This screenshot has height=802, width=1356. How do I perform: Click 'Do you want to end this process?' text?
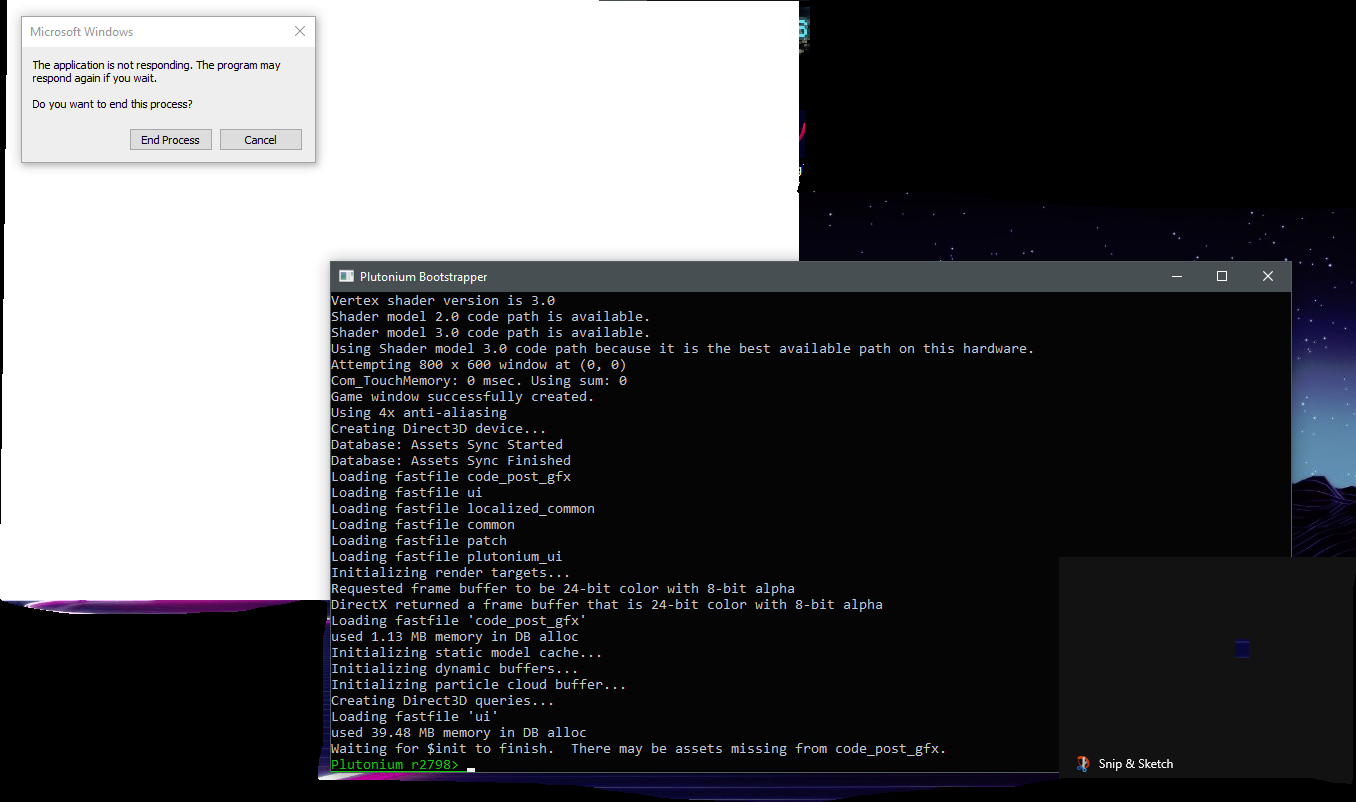[112, 104]
